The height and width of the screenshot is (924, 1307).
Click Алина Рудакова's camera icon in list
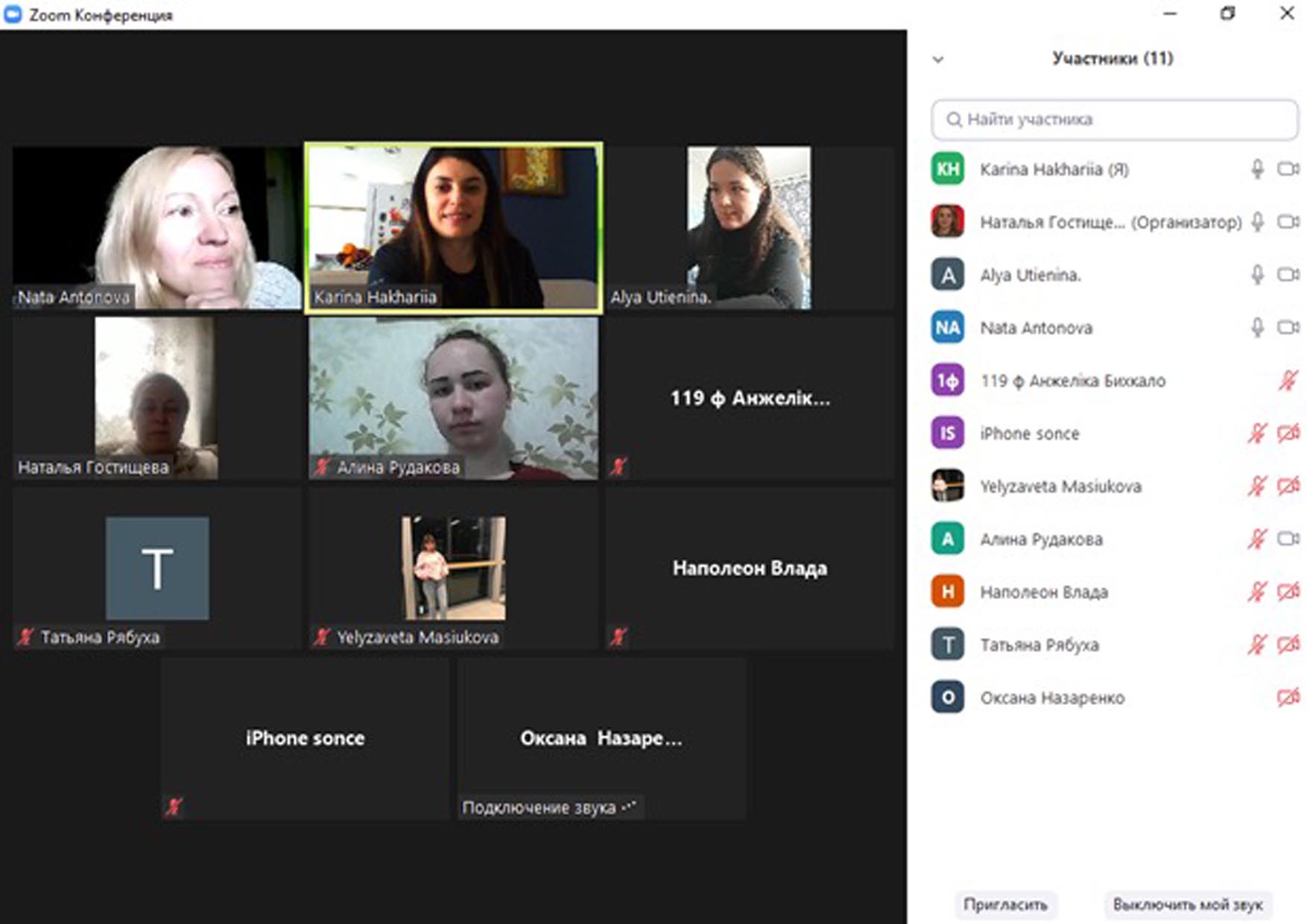[x=1288, y=539]
